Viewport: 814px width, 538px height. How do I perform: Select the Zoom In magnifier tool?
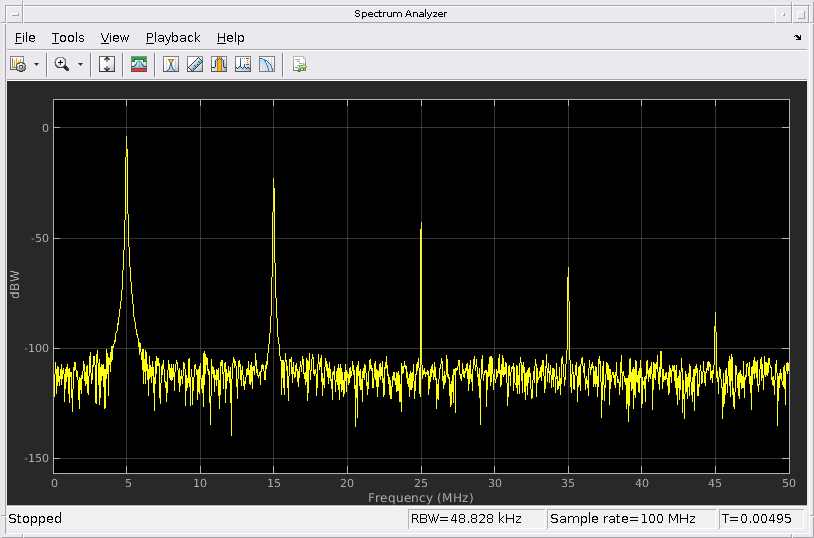coord(62,64)
